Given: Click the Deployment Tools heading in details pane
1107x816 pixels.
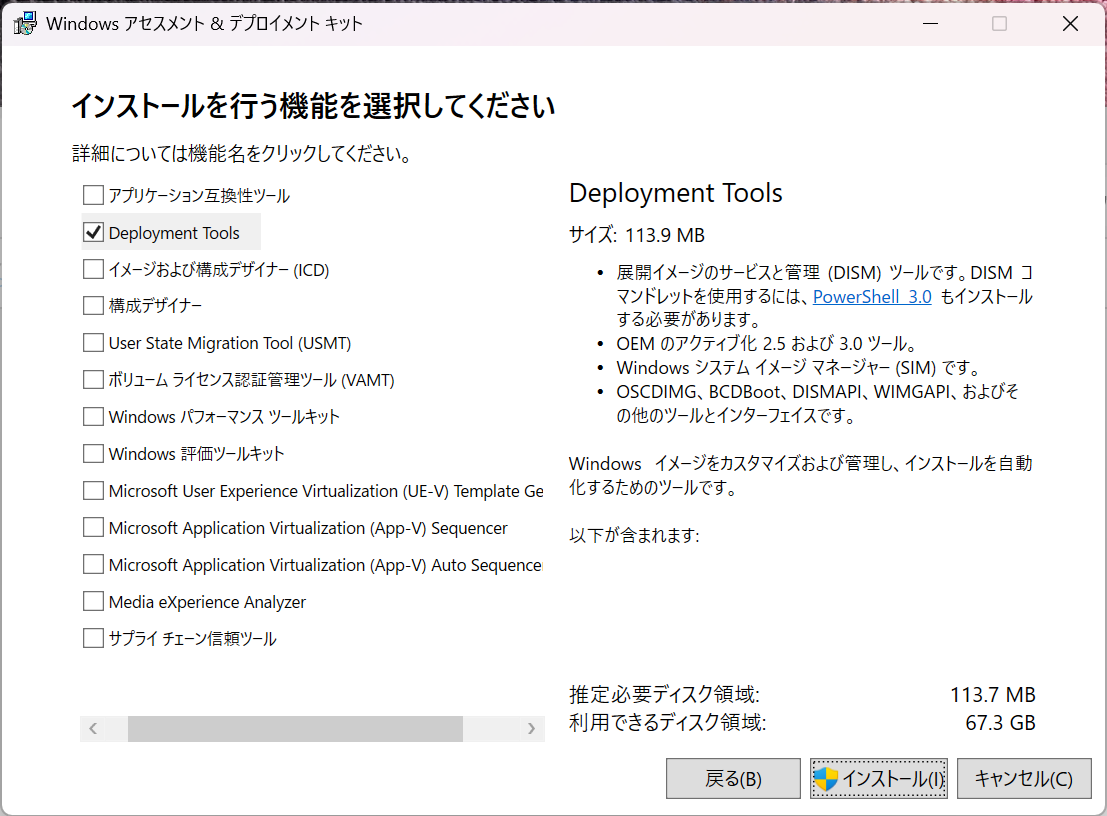Looking at the screenshot, I should point(676,193).
